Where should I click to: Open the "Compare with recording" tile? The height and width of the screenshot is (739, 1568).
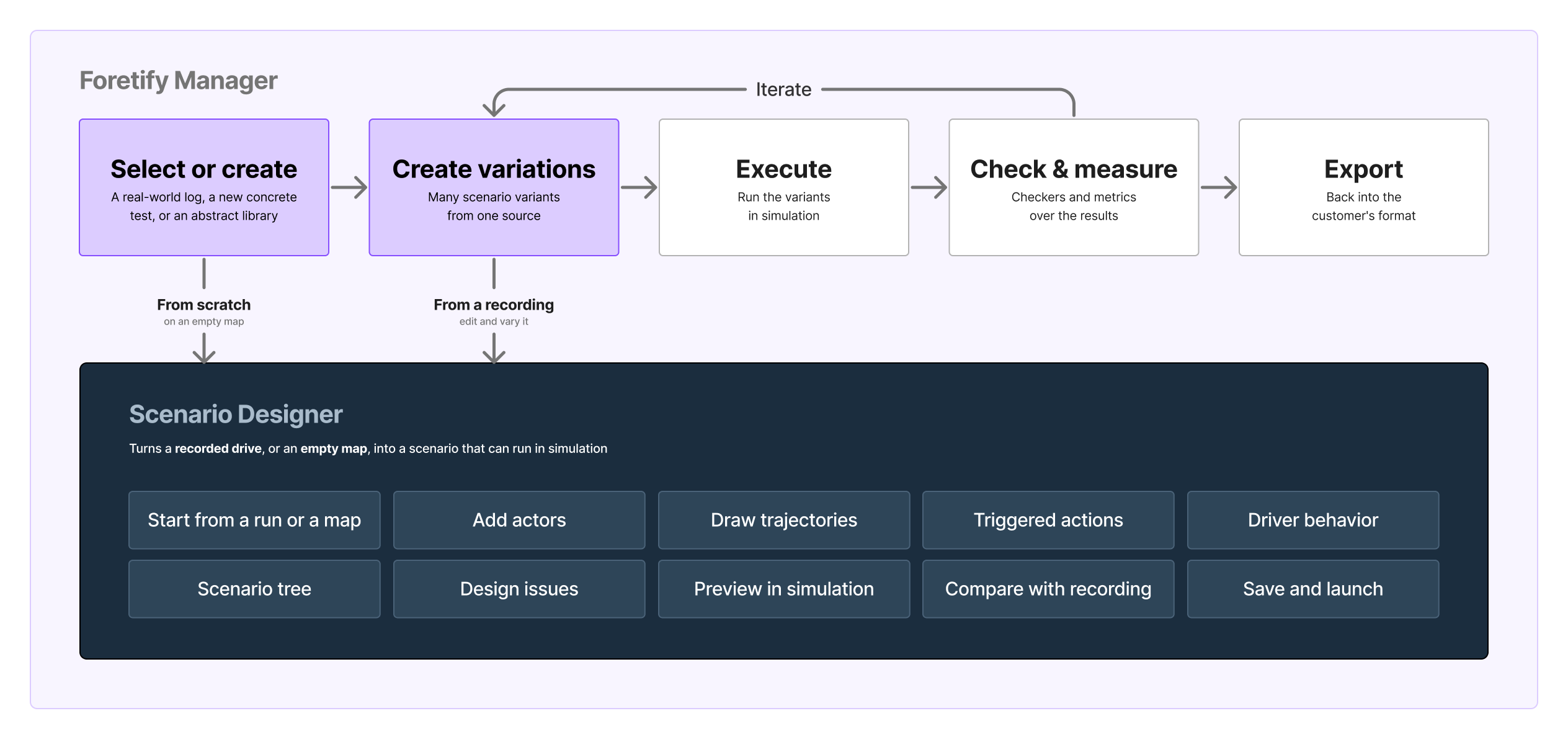(1048, 589)
